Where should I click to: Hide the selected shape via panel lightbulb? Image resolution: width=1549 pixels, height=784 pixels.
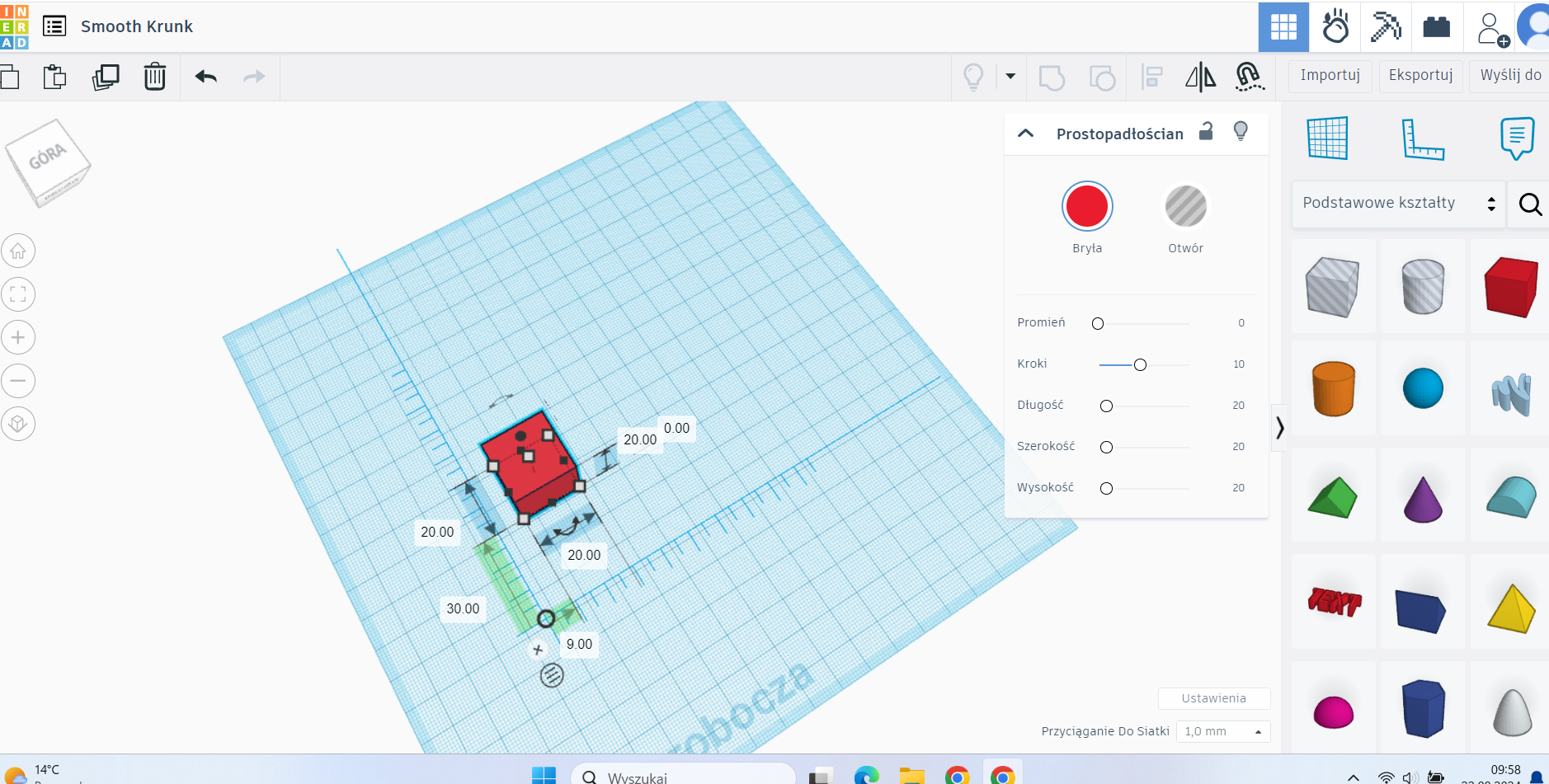tap(1241, 131)
